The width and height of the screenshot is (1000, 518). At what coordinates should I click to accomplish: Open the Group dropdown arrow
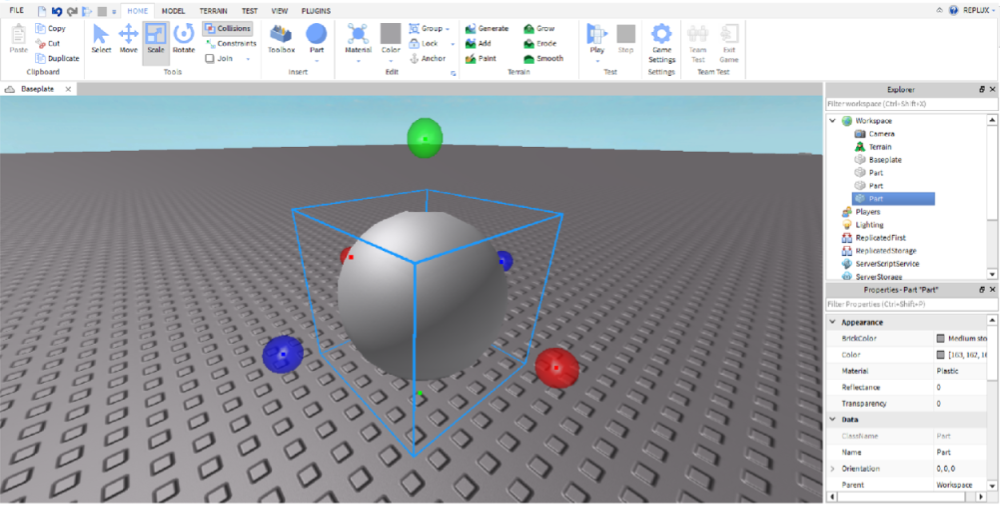447,29
